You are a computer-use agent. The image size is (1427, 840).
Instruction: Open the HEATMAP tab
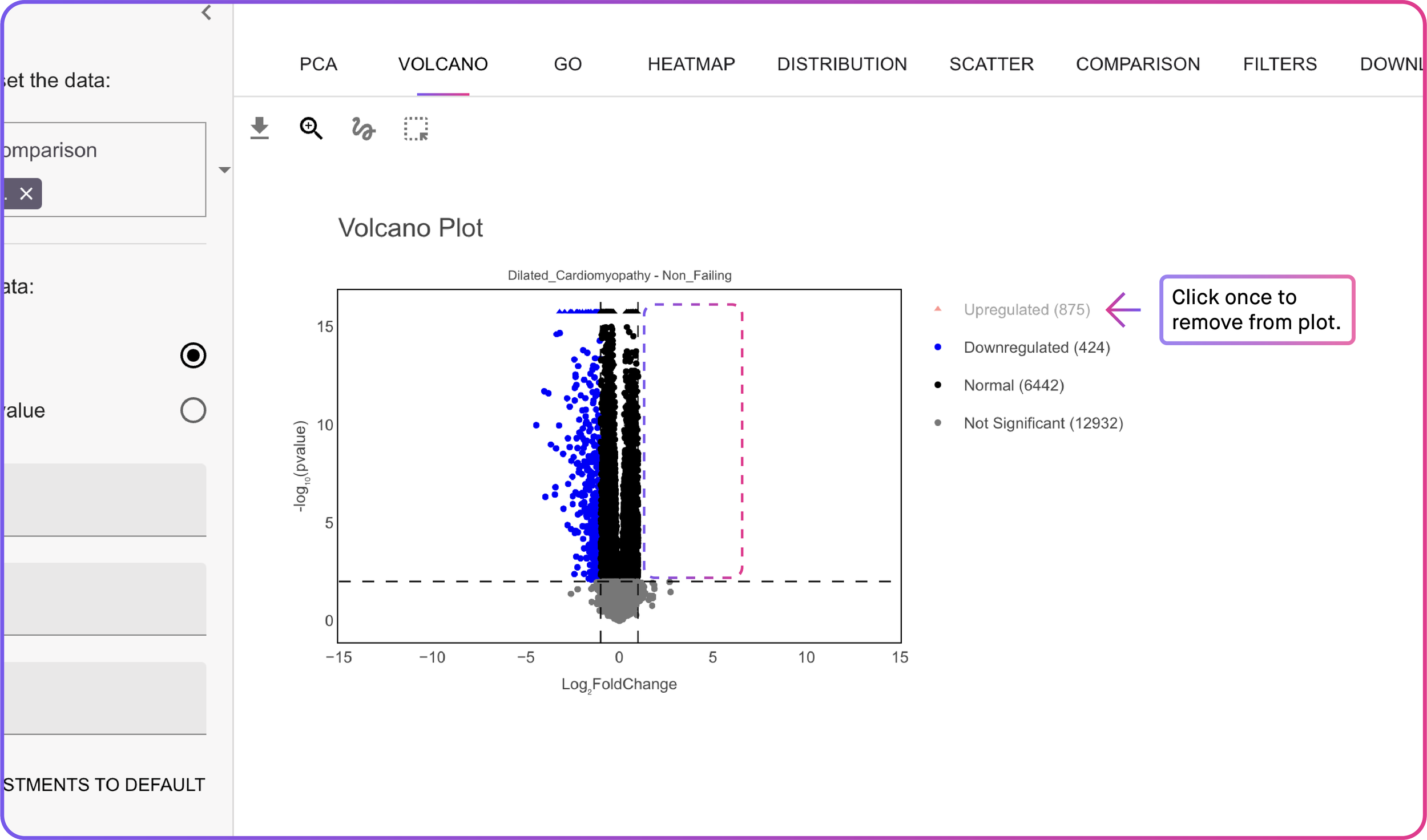pos(690,64)
